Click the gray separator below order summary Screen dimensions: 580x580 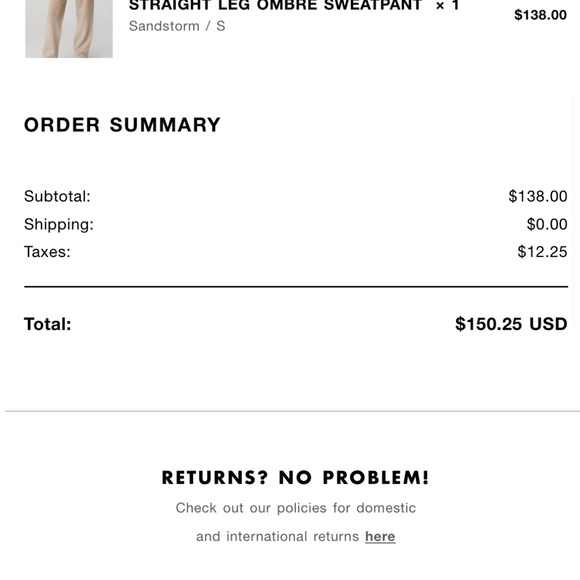point(292,411)
